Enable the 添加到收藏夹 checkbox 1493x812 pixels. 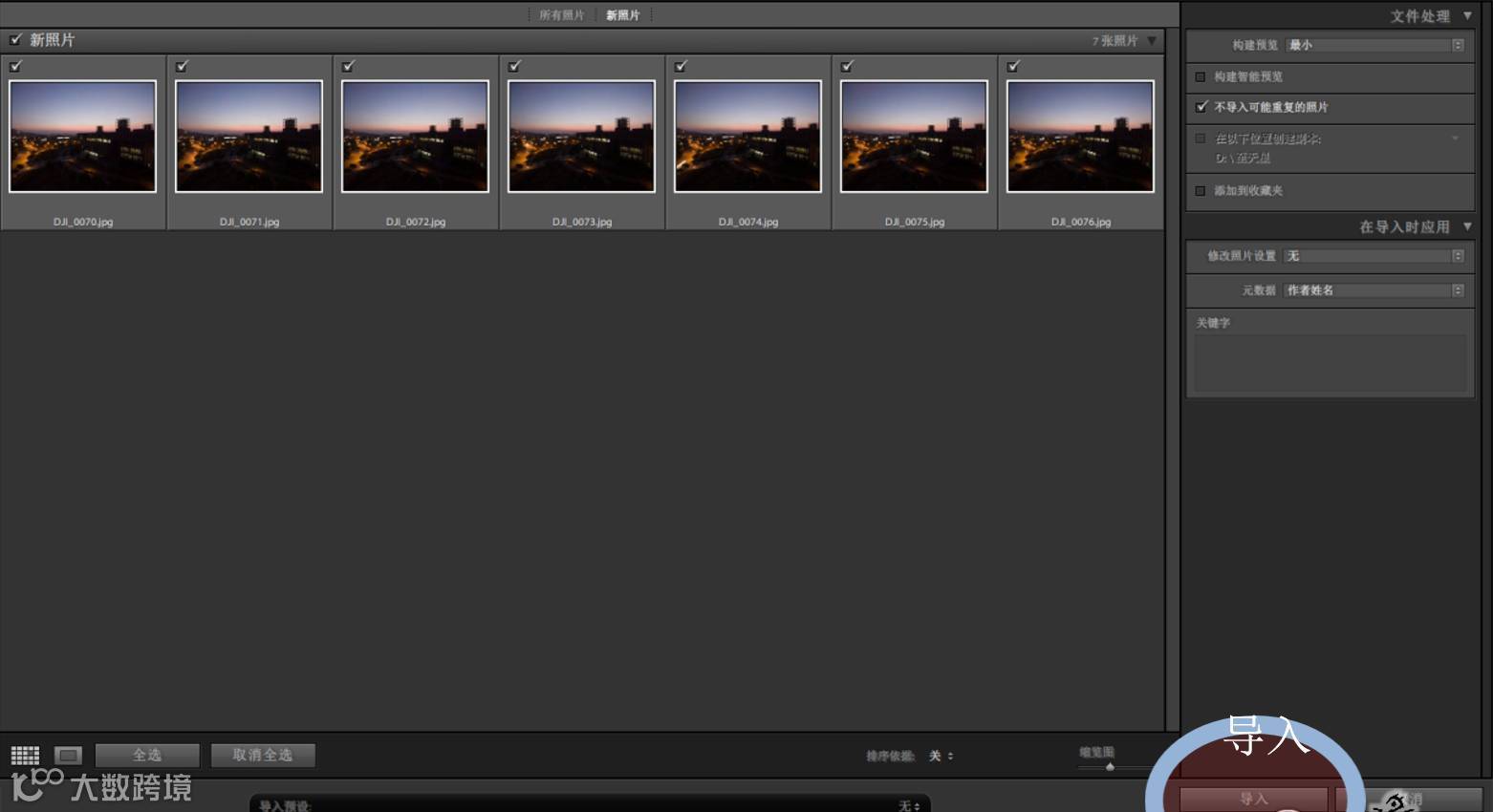click(1201, 191)
